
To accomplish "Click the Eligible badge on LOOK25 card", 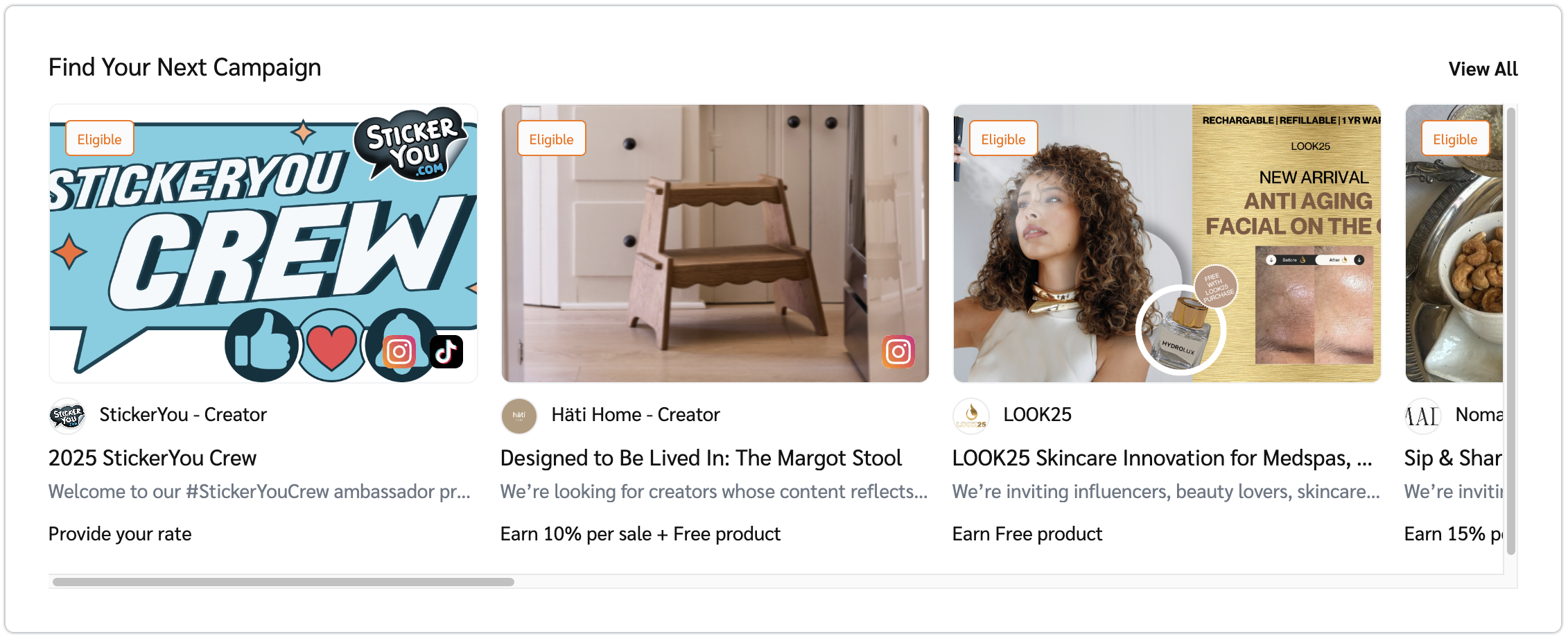I will point(1003,139).
